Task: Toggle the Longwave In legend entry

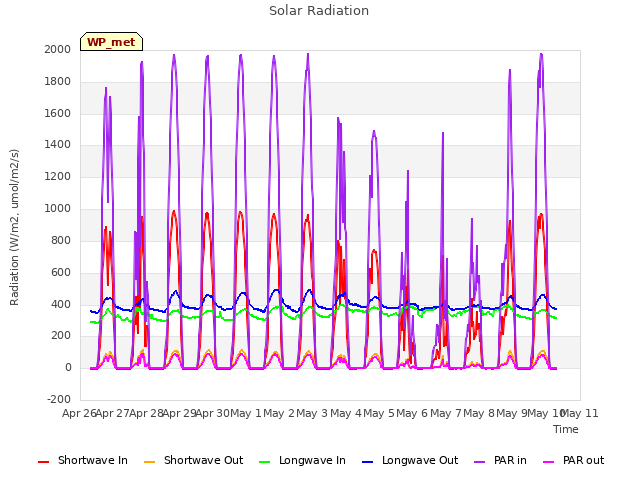Action: point(302,460)
